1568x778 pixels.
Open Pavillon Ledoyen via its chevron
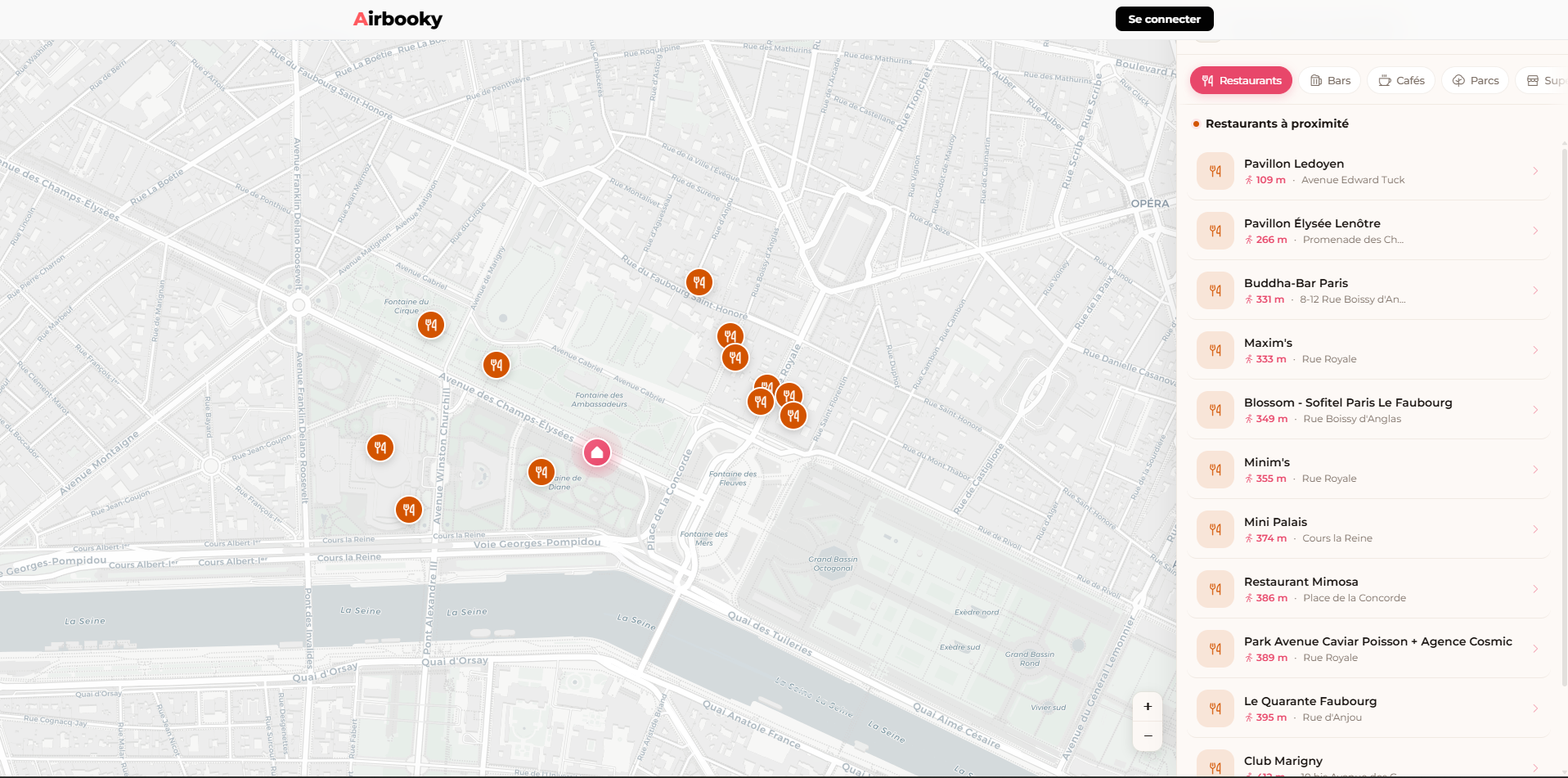tap(1535, 171)
